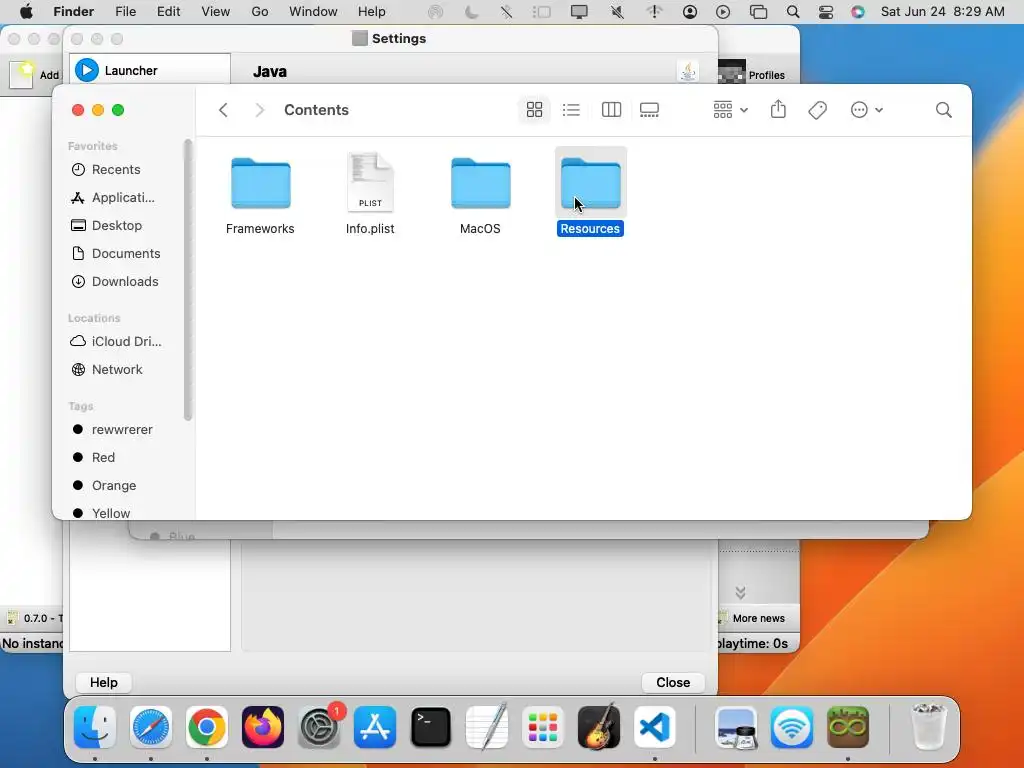Open System Settings from the Dock
The height and width of the screenshot is (768, 1024).
[319, 727]
